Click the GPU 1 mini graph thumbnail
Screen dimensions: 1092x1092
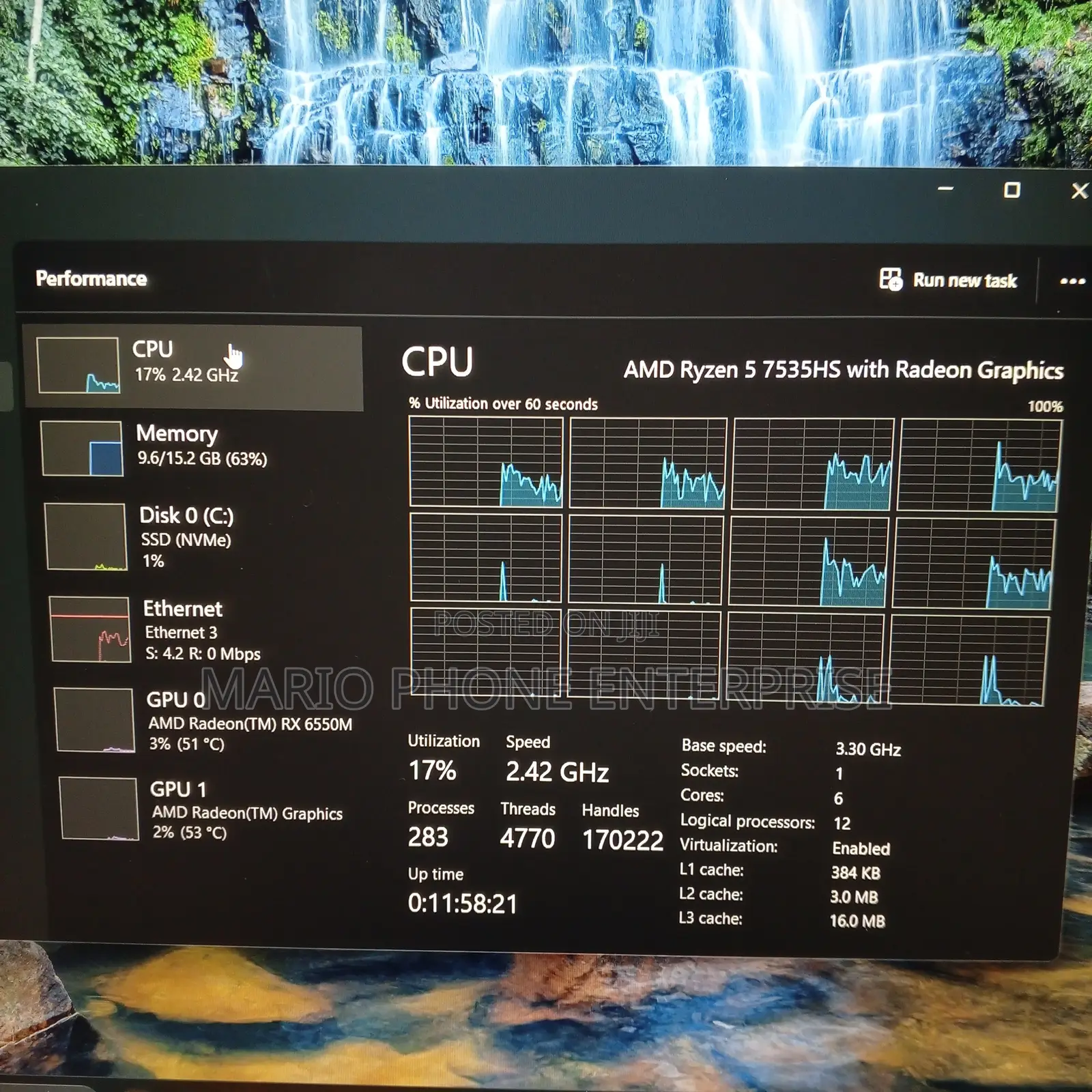[x=99, y=808]
